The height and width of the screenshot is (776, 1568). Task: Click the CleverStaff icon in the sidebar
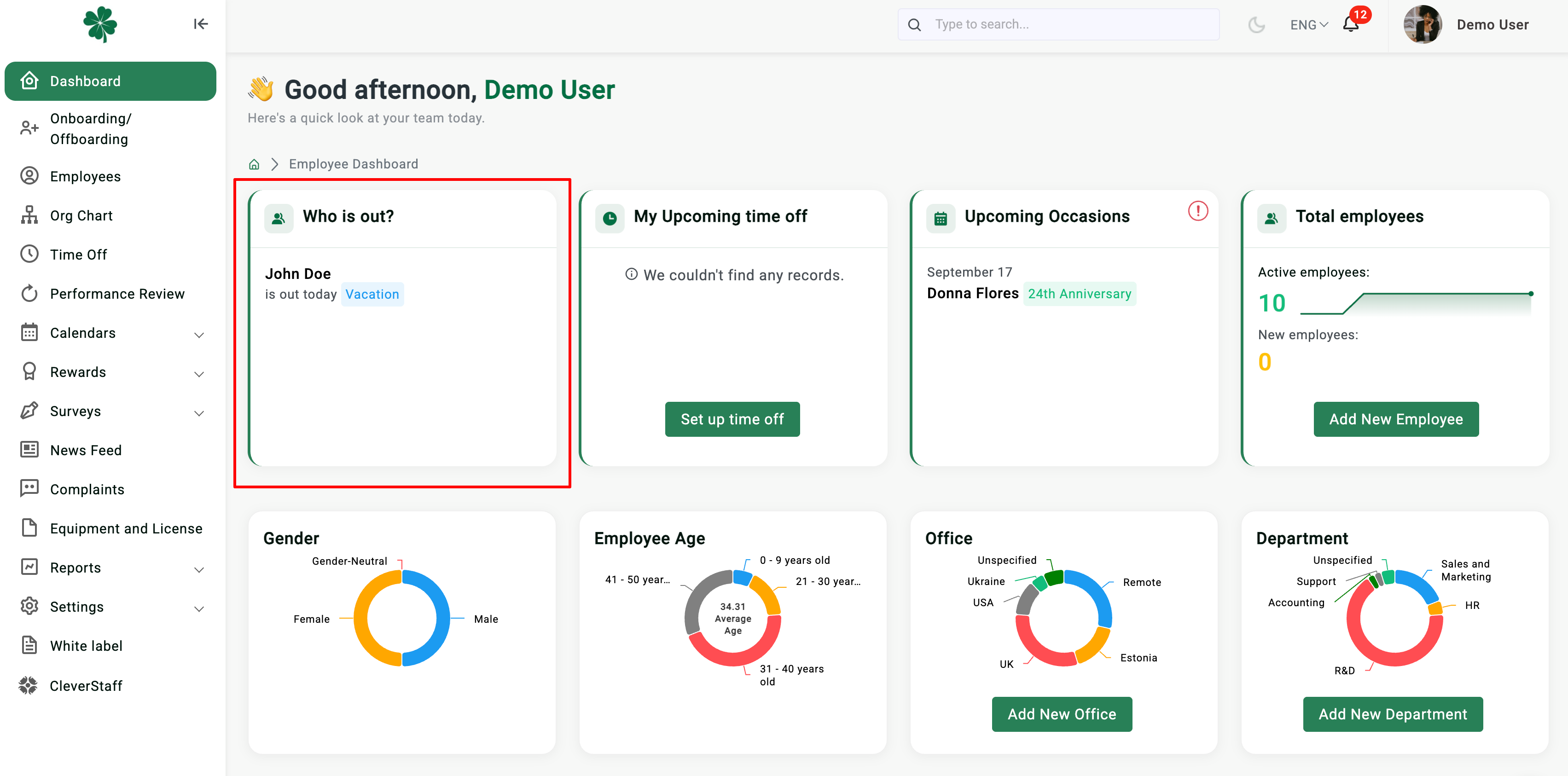pos(28,685)
